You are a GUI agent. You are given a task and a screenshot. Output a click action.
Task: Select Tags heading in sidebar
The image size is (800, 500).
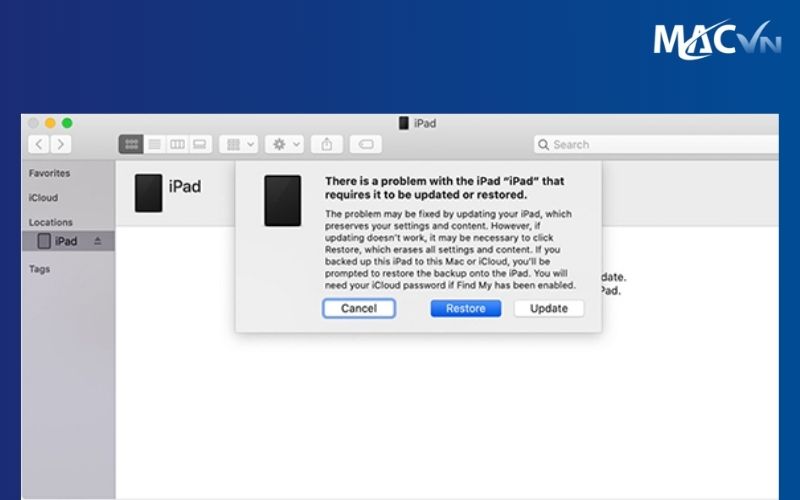(x=39, y=269)
